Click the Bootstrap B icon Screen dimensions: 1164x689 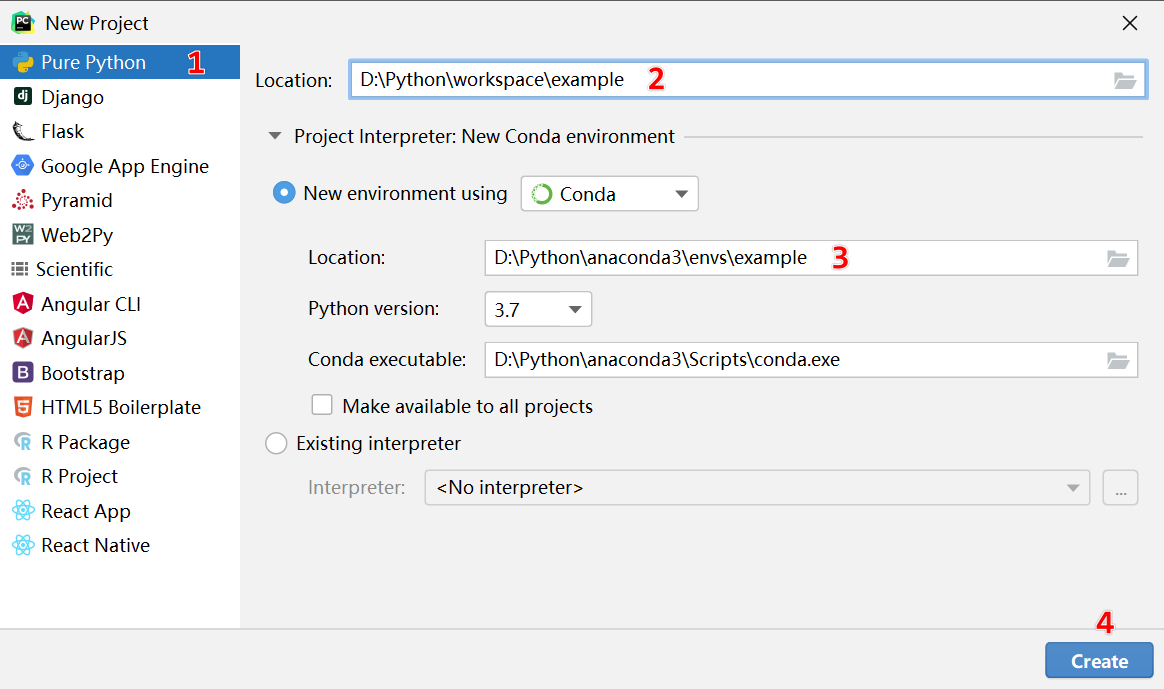click(23, 372)
